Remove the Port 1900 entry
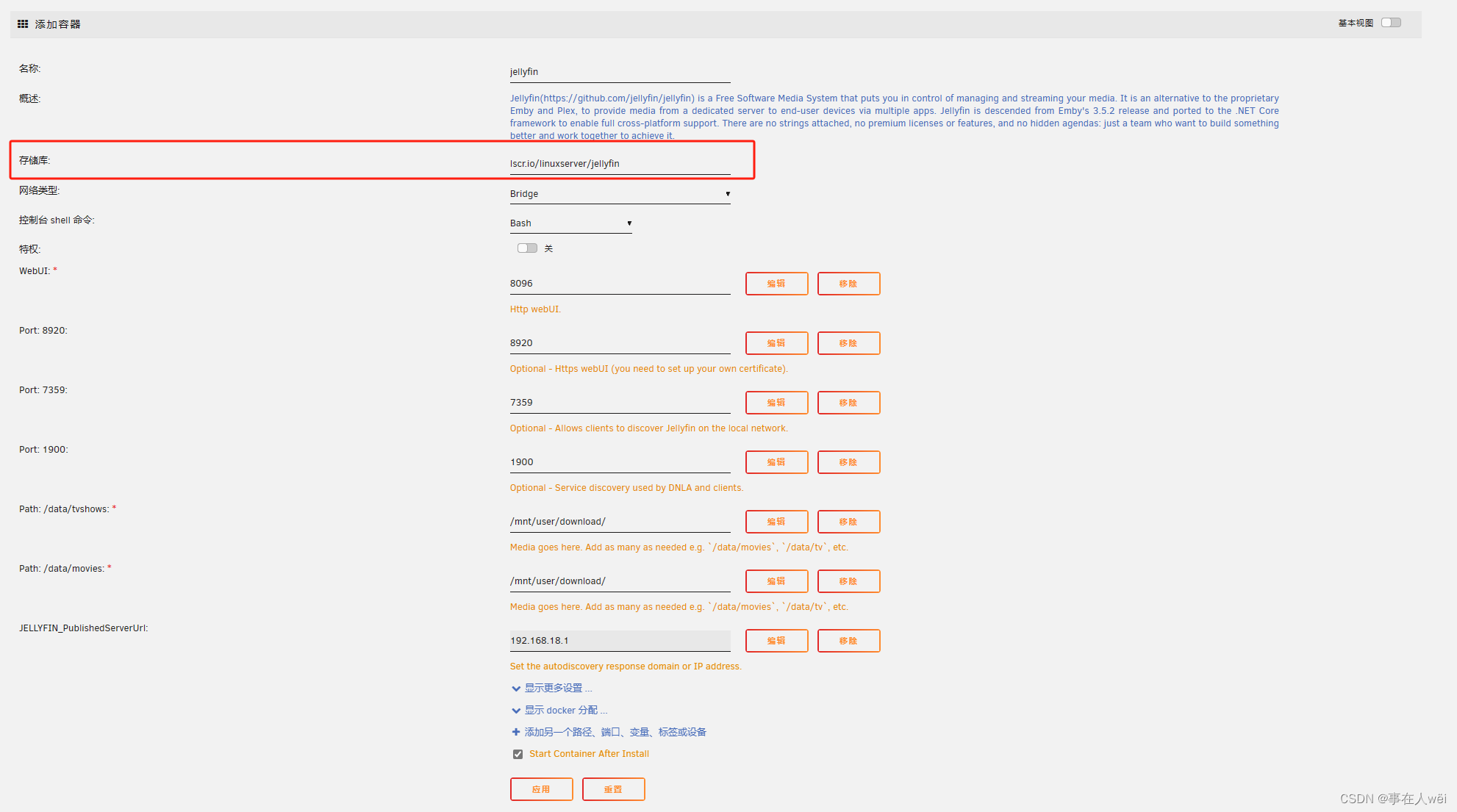The width and height of the screenshot is (1457, 812). 848,462
